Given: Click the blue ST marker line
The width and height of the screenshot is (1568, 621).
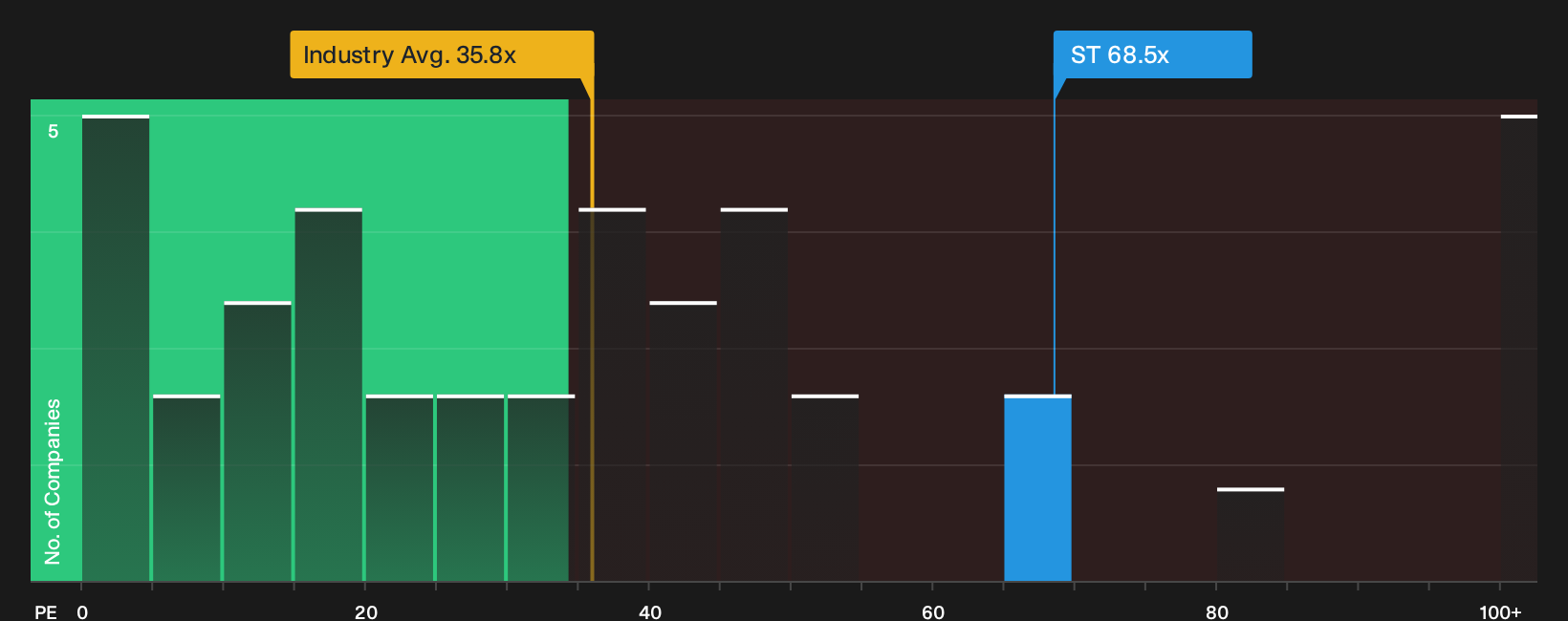Looking at the screenshot, I should (x=1055, y=237).
